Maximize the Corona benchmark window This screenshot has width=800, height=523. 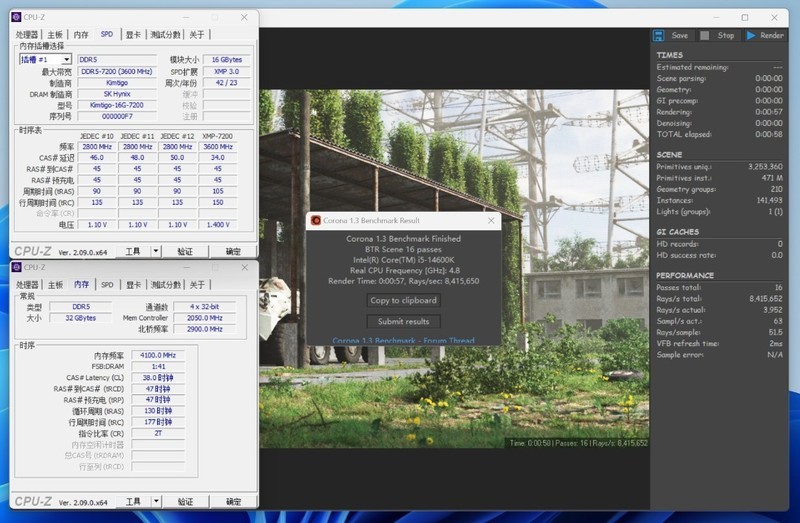[745, 17]
